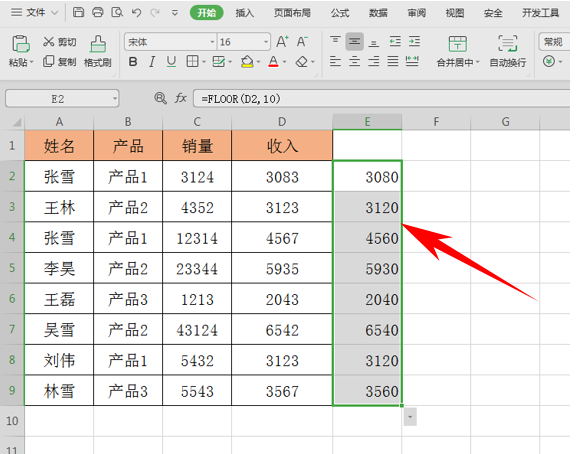Click the 自动换行 (Wrap Text) button
The image size is (580, 454).
coord(508,52)
